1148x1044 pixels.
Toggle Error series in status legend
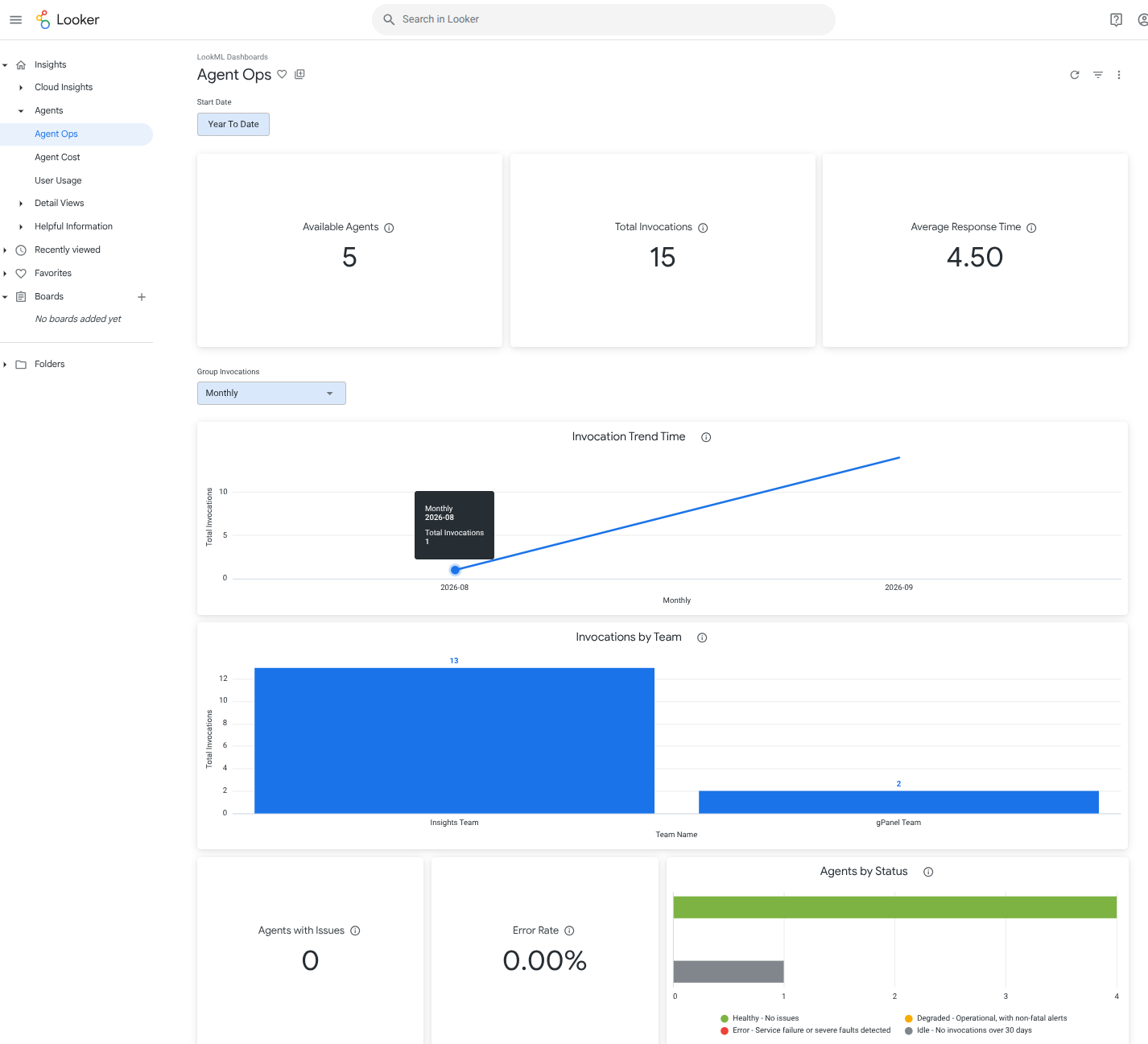(806, 1030)
